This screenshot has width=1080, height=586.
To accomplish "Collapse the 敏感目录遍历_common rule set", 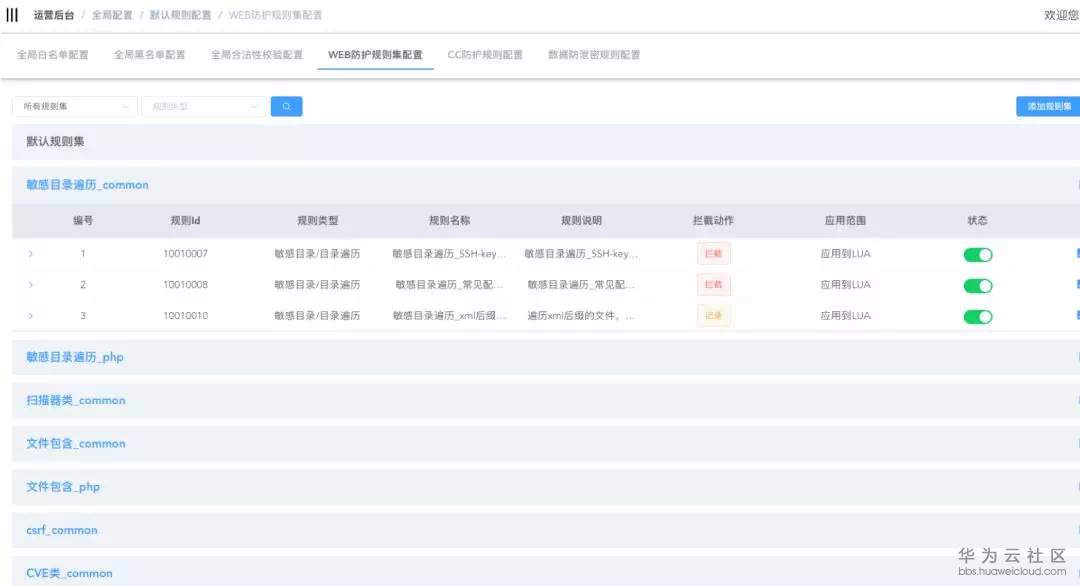I will (x=546, y=185).
